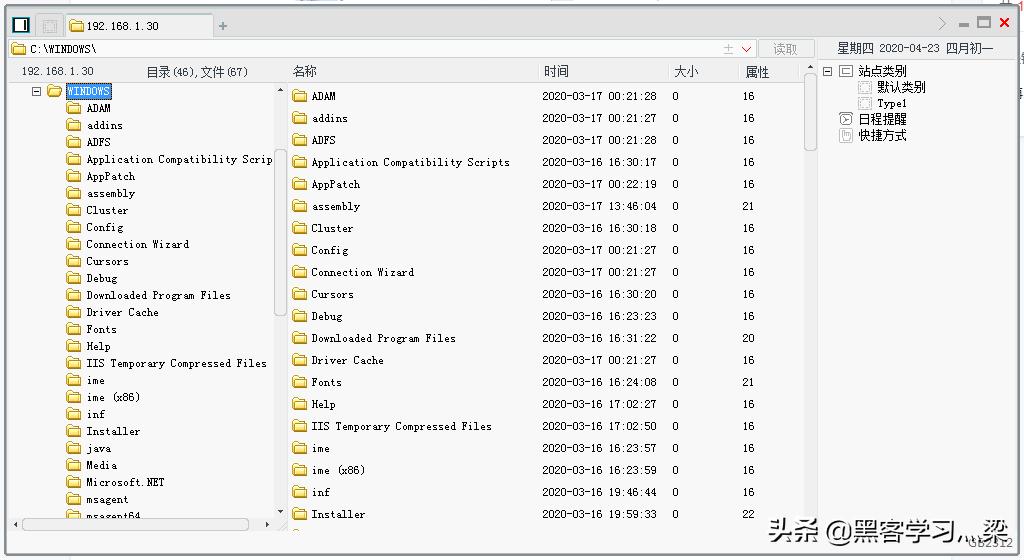The width and height of the screenshot is (1024, 560).
Task: Click the tree's horizontal scrollbar left arrow
Action: tap(16, 524)
